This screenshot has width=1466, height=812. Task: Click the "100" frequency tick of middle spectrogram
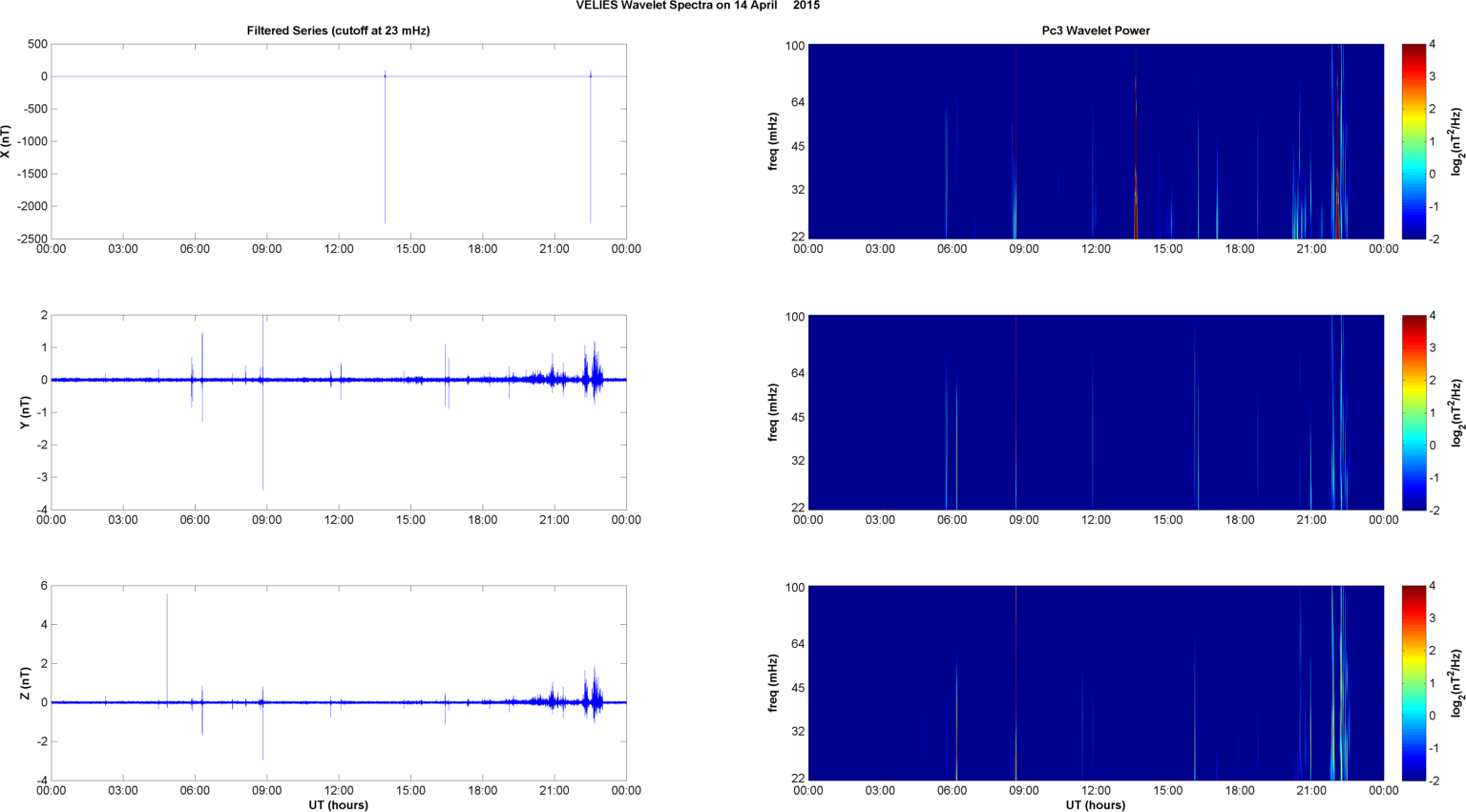coord(795,316)
